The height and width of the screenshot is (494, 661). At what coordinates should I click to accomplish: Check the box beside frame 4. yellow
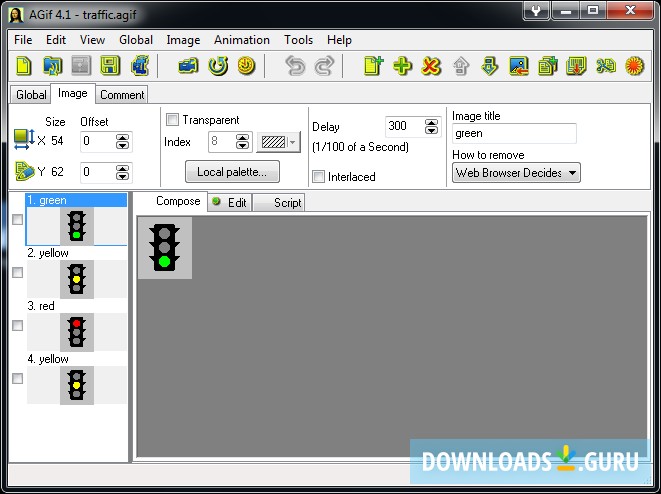point(17,379)
